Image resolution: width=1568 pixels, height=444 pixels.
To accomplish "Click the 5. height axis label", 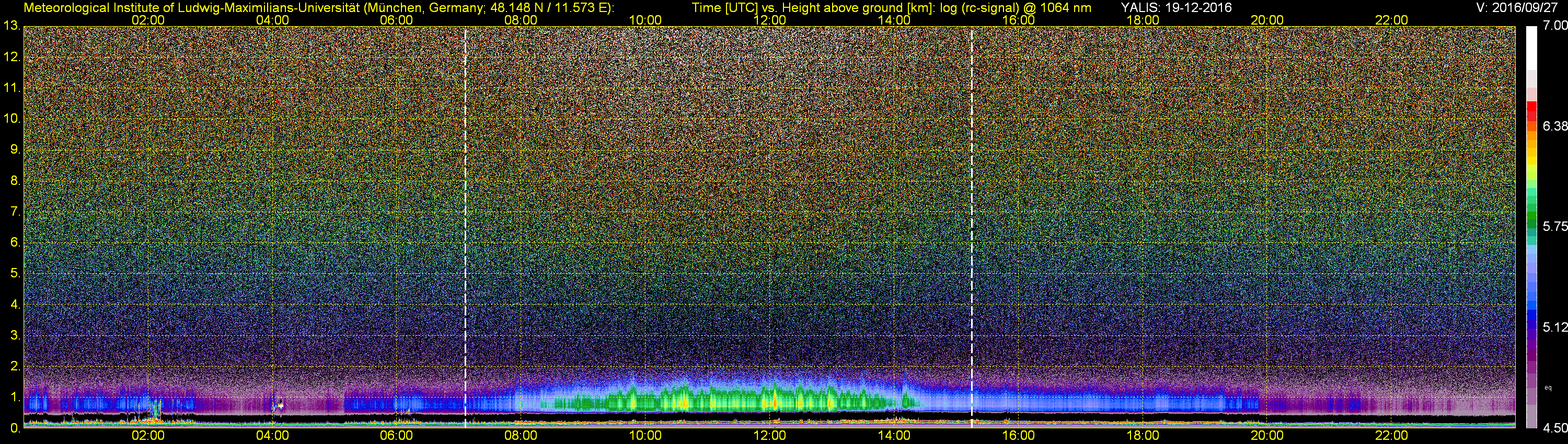I will tap(15, 273).
